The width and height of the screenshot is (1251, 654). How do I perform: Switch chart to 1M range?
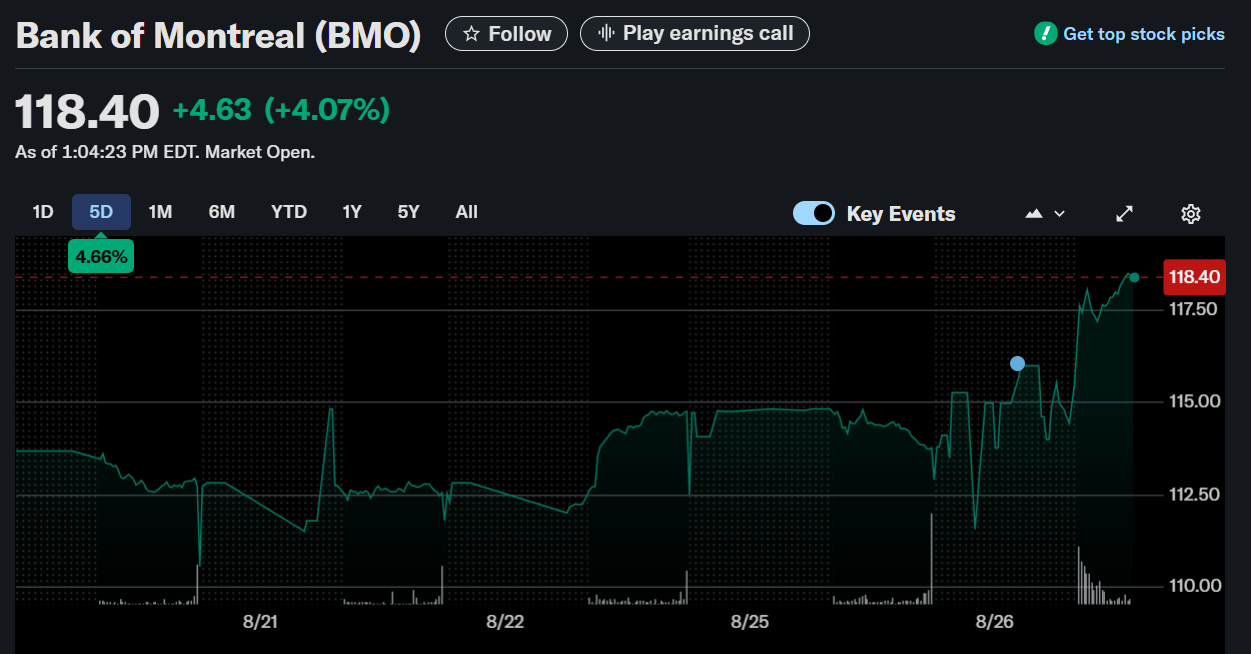(160, 212)
